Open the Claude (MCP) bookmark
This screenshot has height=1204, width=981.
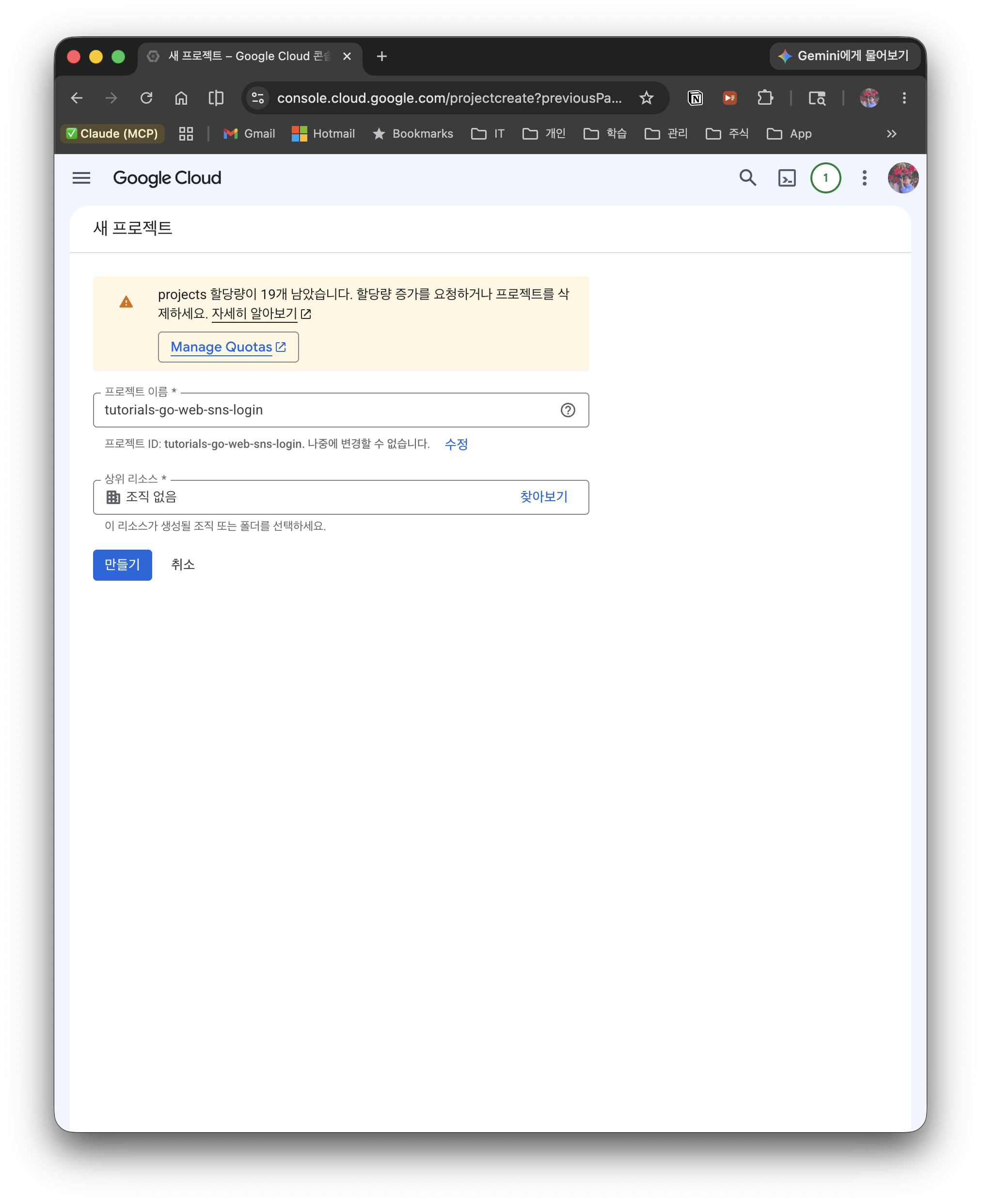pos(112,134)
